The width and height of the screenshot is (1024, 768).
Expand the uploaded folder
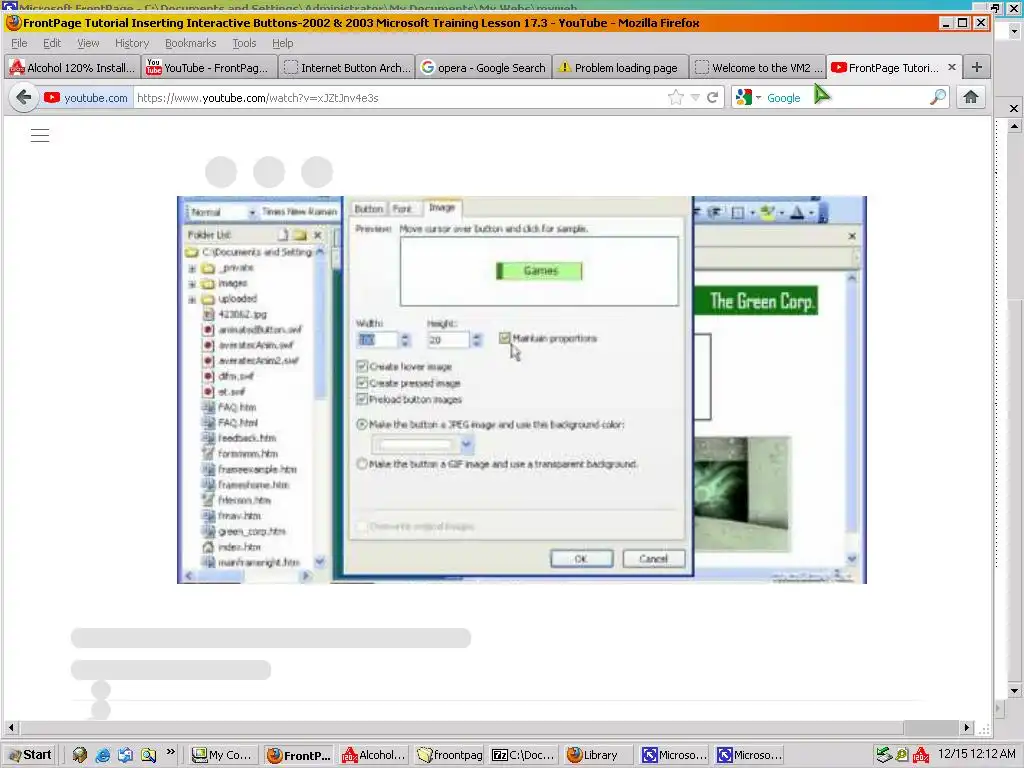click(x=192, y=300)
